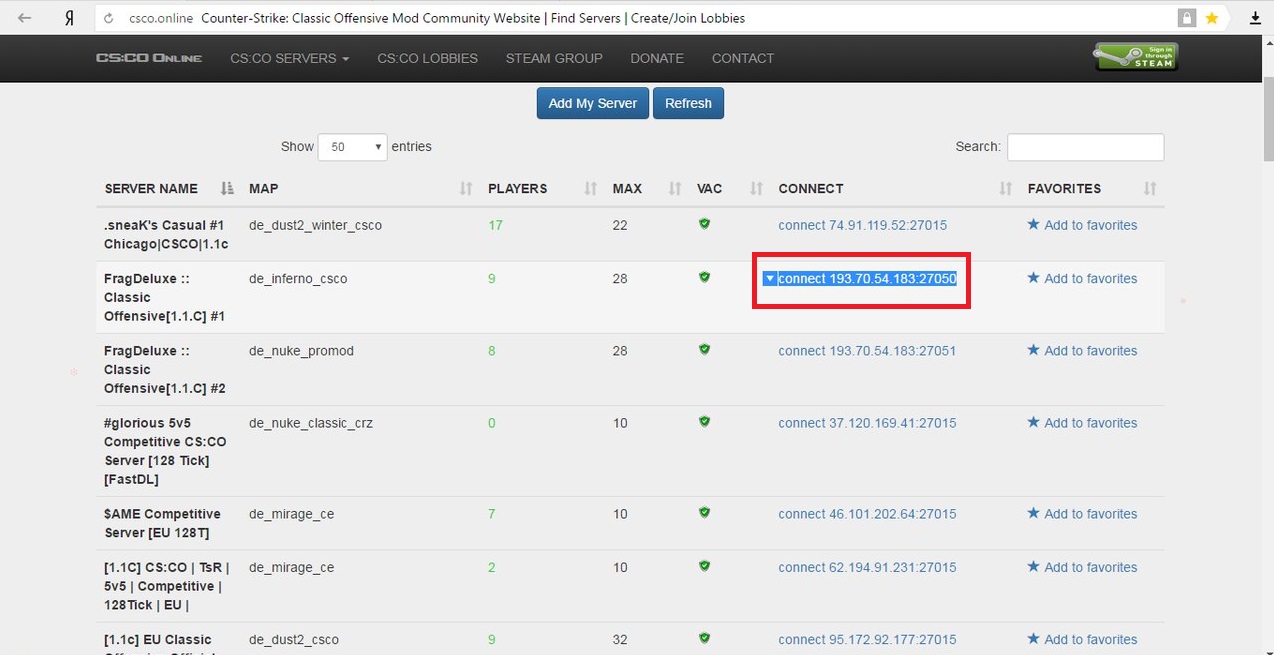Click connect 62.194.91.231:27015 link

tap(867, 566)
